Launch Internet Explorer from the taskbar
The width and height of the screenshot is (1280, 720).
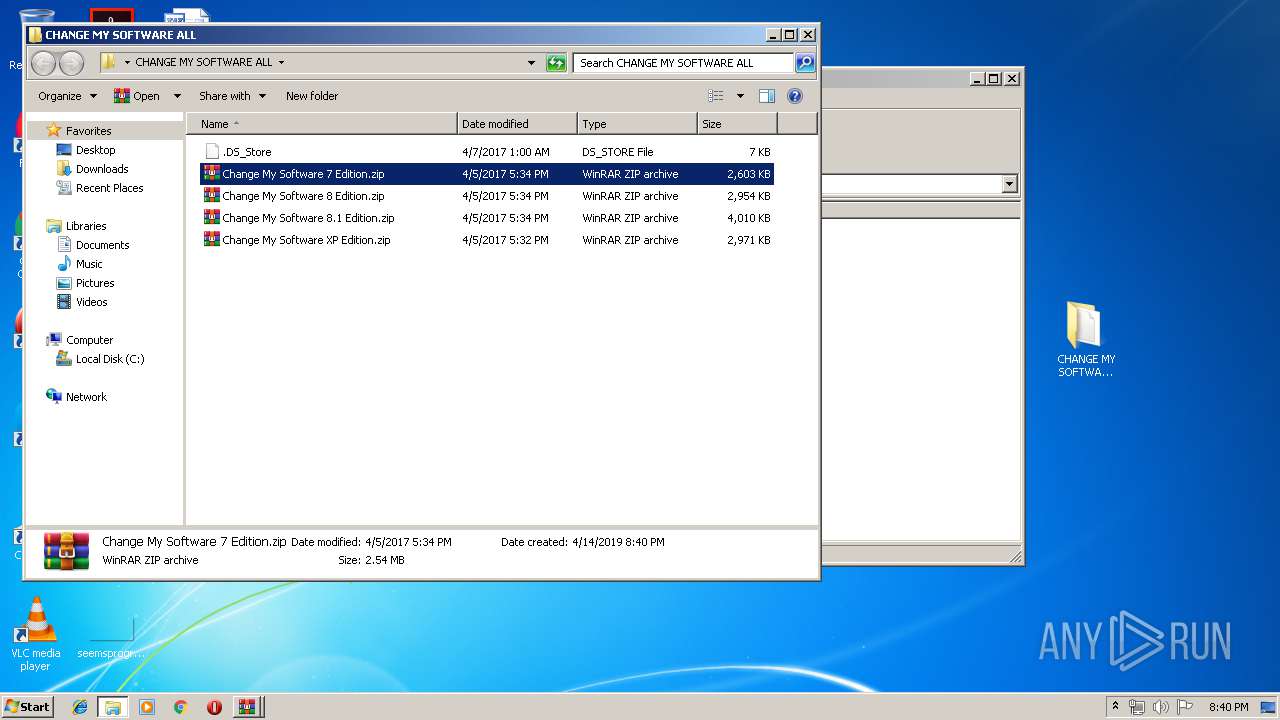click(80, 707)
